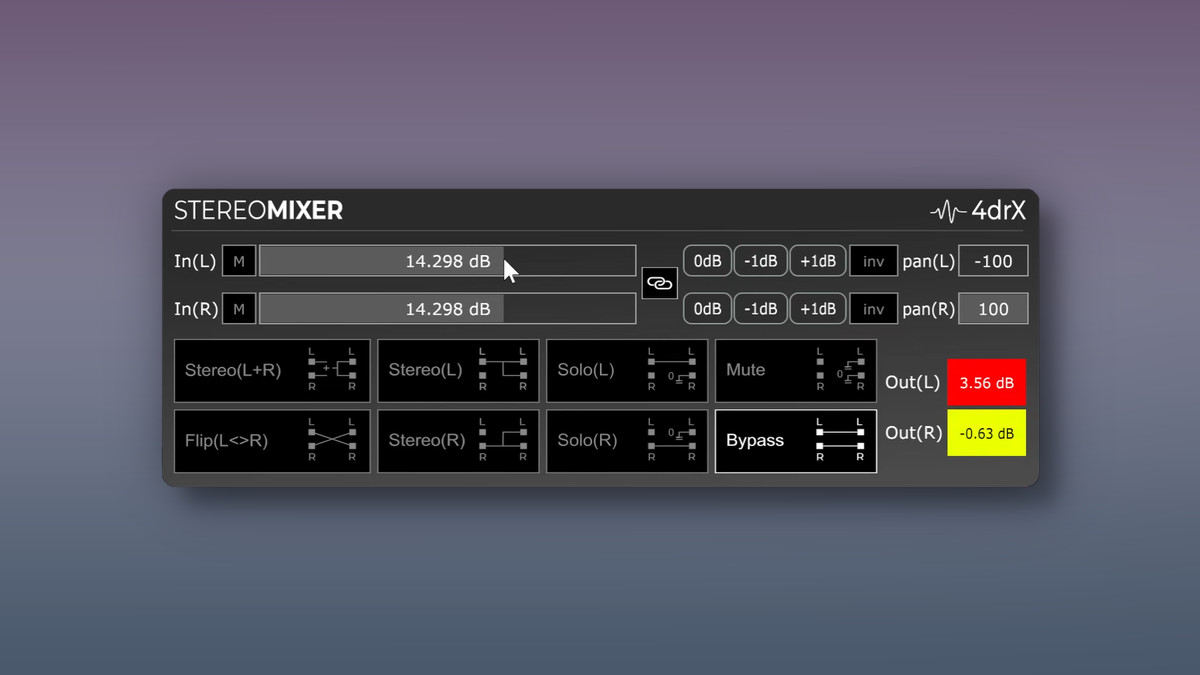Screen dimensions: 1200x675
Task: Click the pan(L) value field
Action: tap(993, 262)
